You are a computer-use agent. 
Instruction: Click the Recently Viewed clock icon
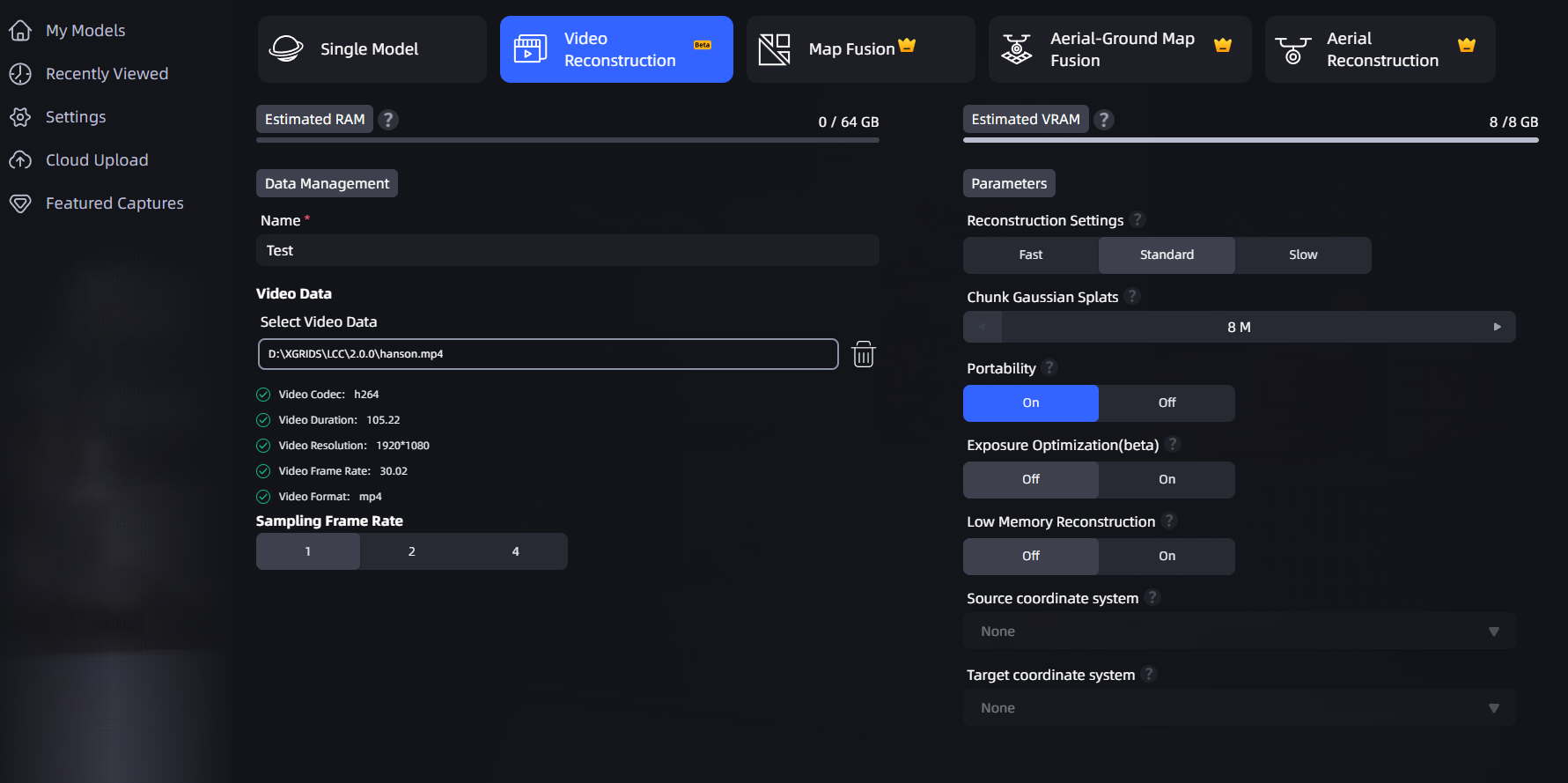pos(20,74)
